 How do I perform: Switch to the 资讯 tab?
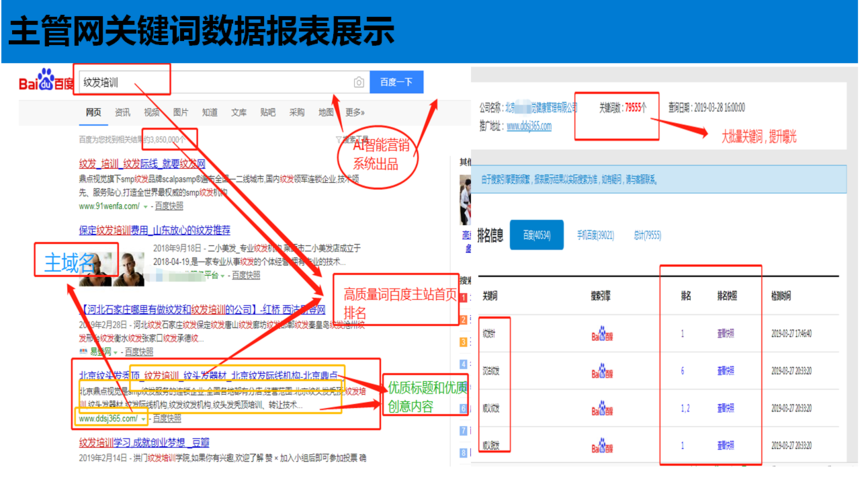pos(122,112)
